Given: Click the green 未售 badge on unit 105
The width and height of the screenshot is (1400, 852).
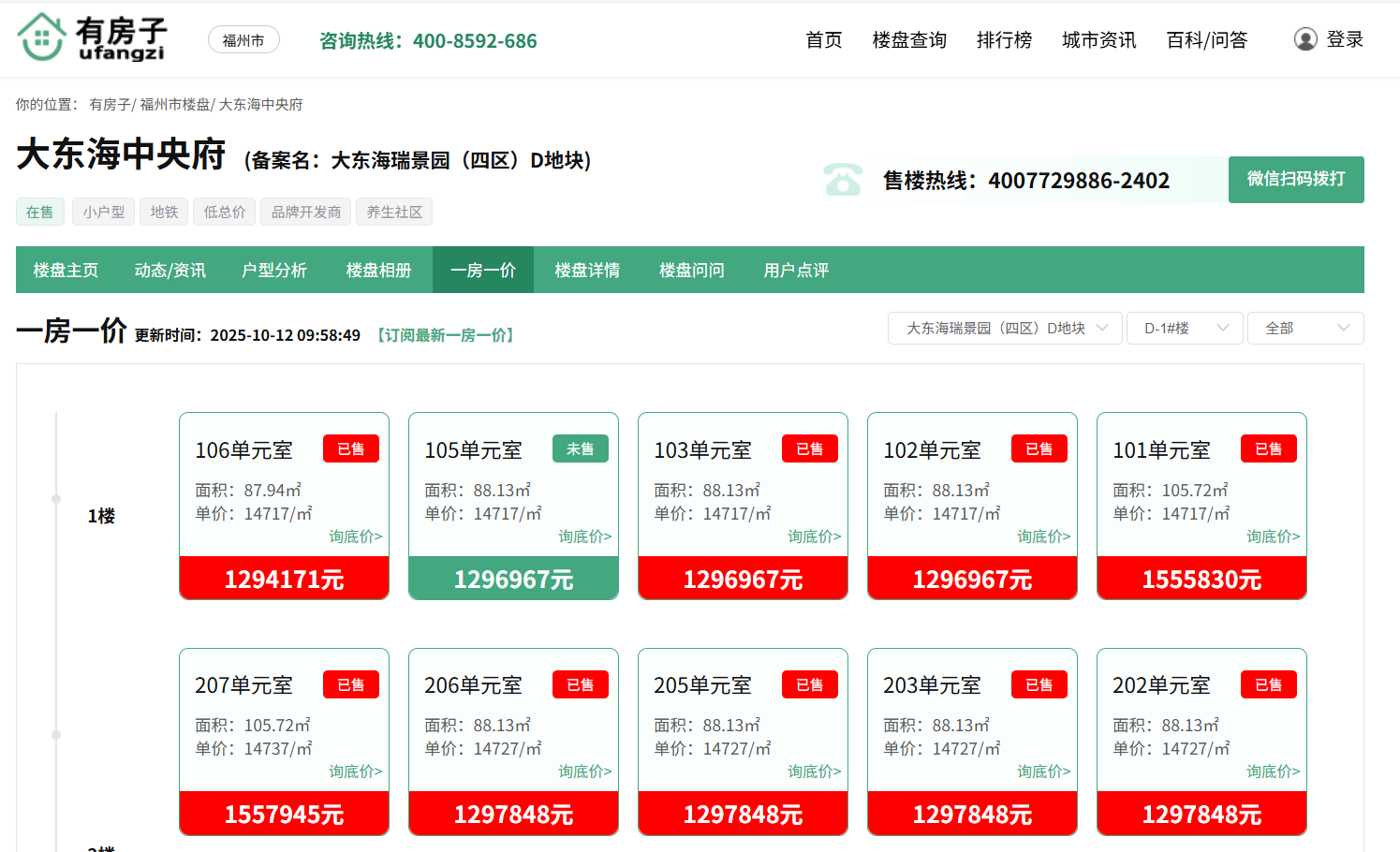Looking at the screenshot, I should 580,449.
